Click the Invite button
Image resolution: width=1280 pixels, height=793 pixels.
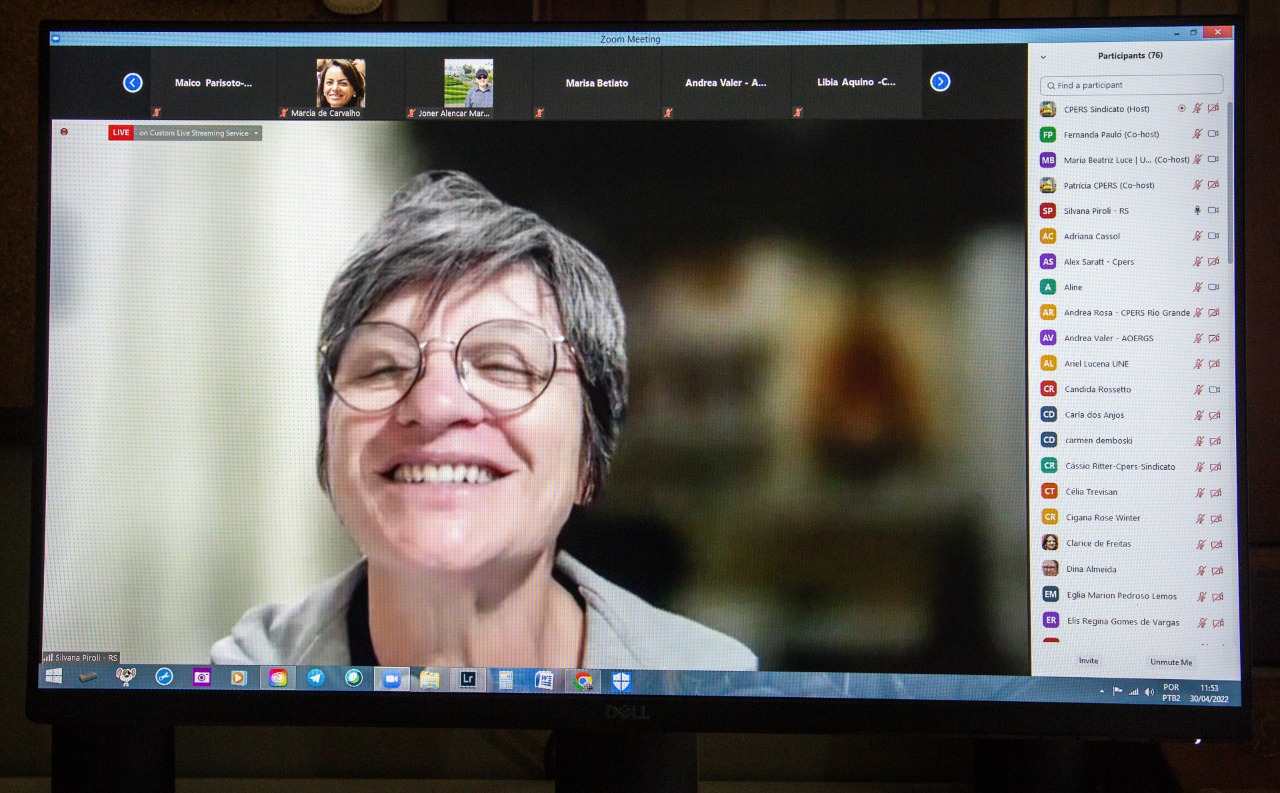(x=1088, y=661)
